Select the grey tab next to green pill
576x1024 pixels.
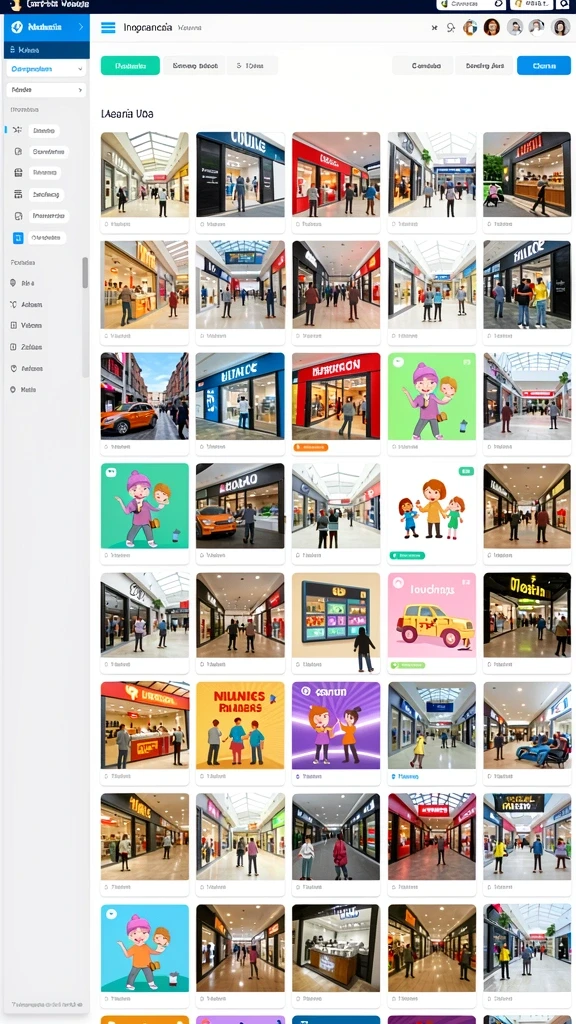point(195,65)
